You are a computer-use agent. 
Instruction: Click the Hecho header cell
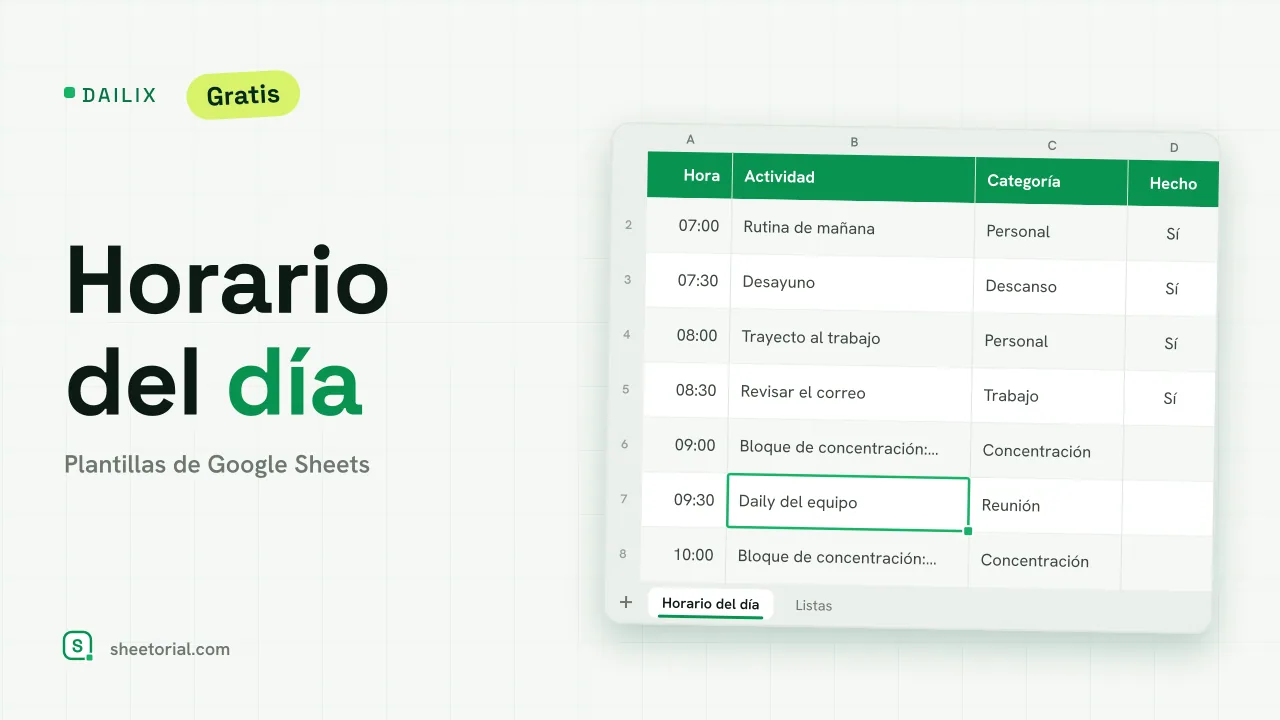tap(1173, 184)
